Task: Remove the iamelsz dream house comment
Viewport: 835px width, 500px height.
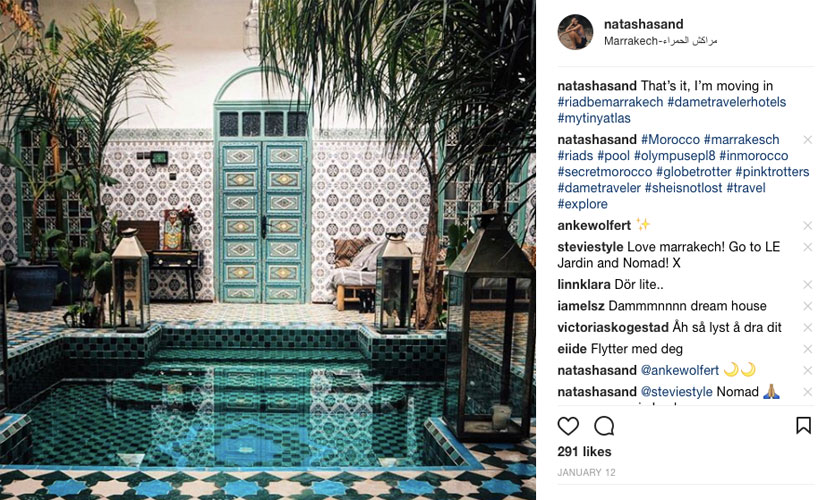Action: point(808,306)
